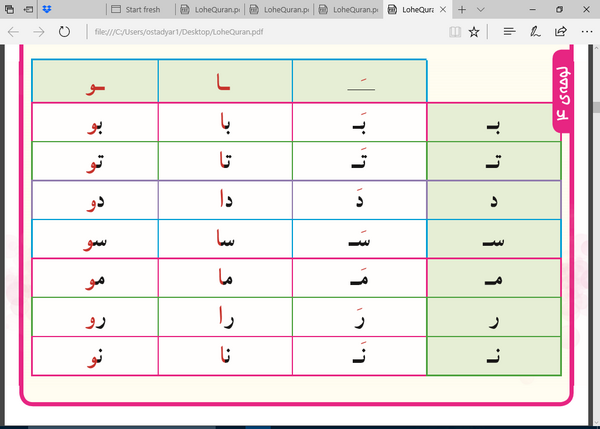Switch to the pinned Dropbox tab
600x429 pixels.
(47, 9)
